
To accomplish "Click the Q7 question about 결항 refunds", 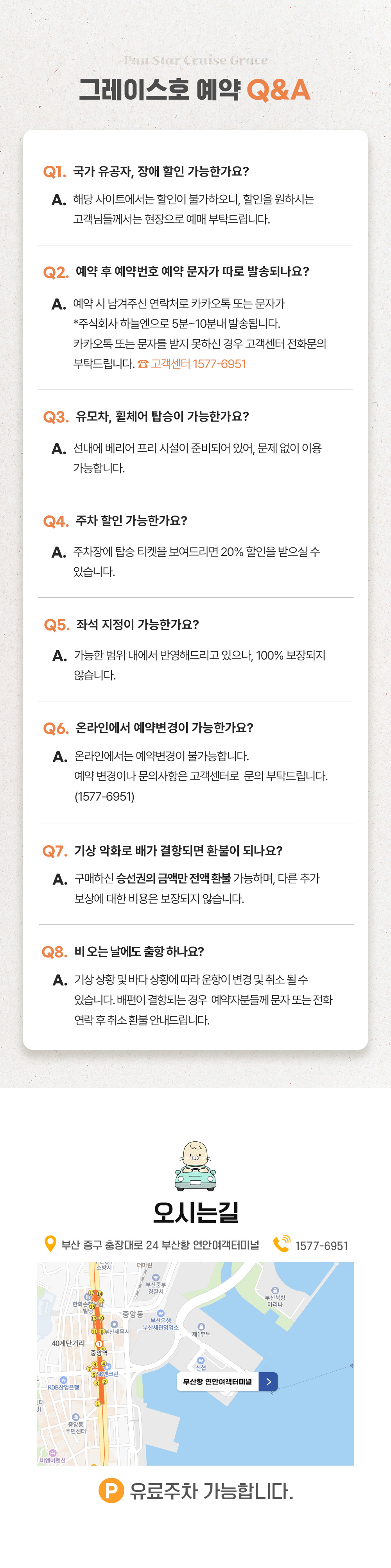I will coord(178,850).
